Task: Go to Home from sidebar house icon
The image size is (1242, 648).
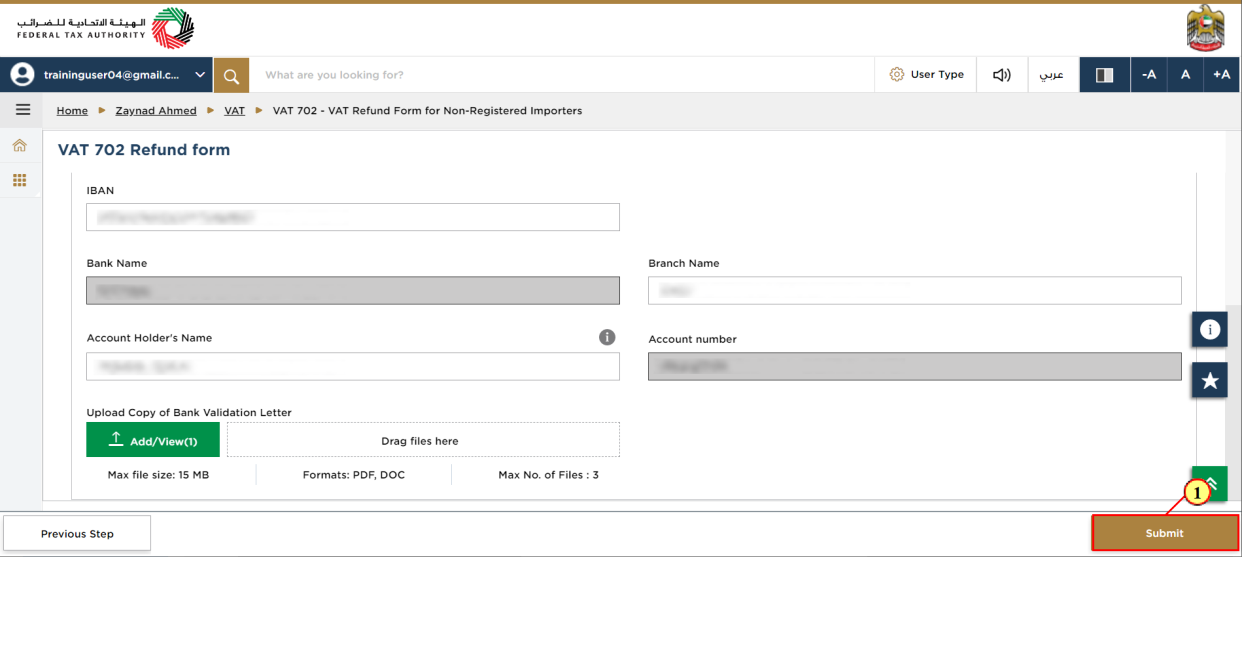Action: pos(19,146)
